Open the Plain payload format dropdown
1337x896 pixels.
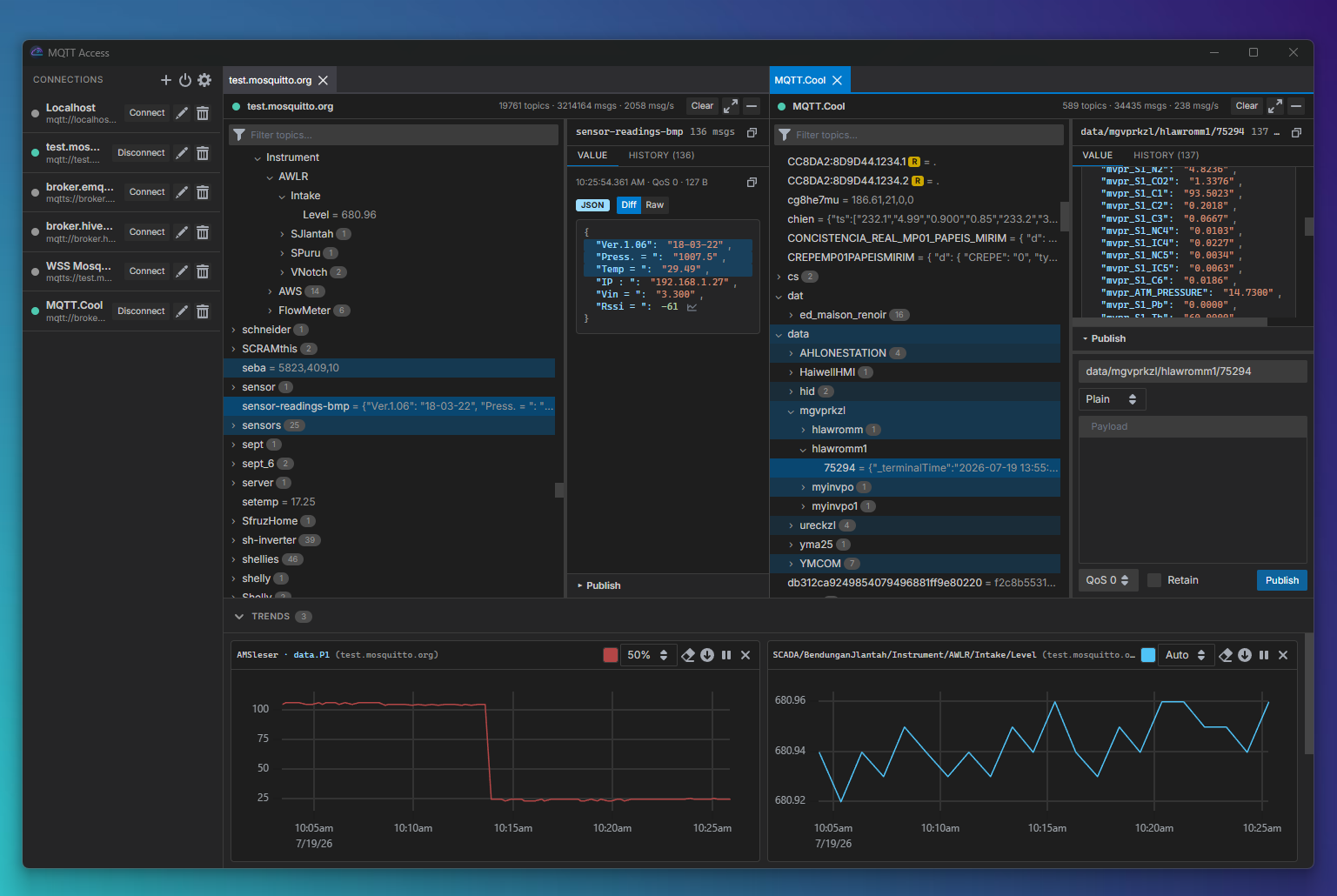[x=1113, y=399]
